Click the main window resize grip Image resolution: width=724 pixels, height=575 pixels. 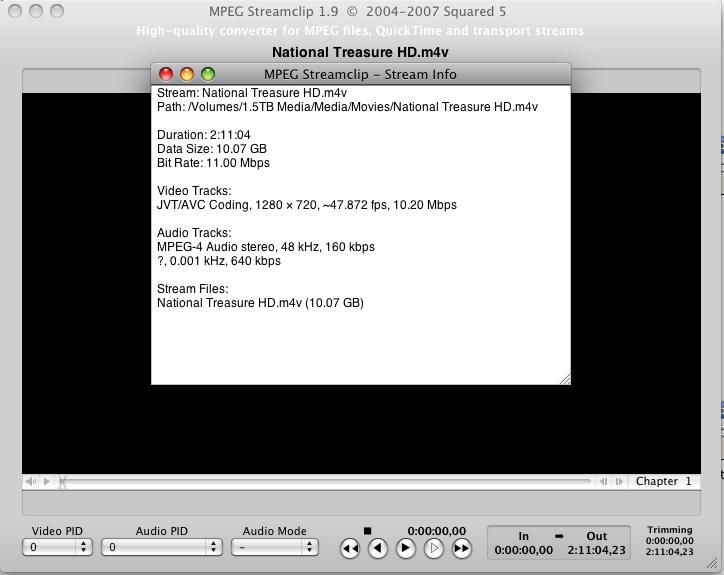[712, 563]
